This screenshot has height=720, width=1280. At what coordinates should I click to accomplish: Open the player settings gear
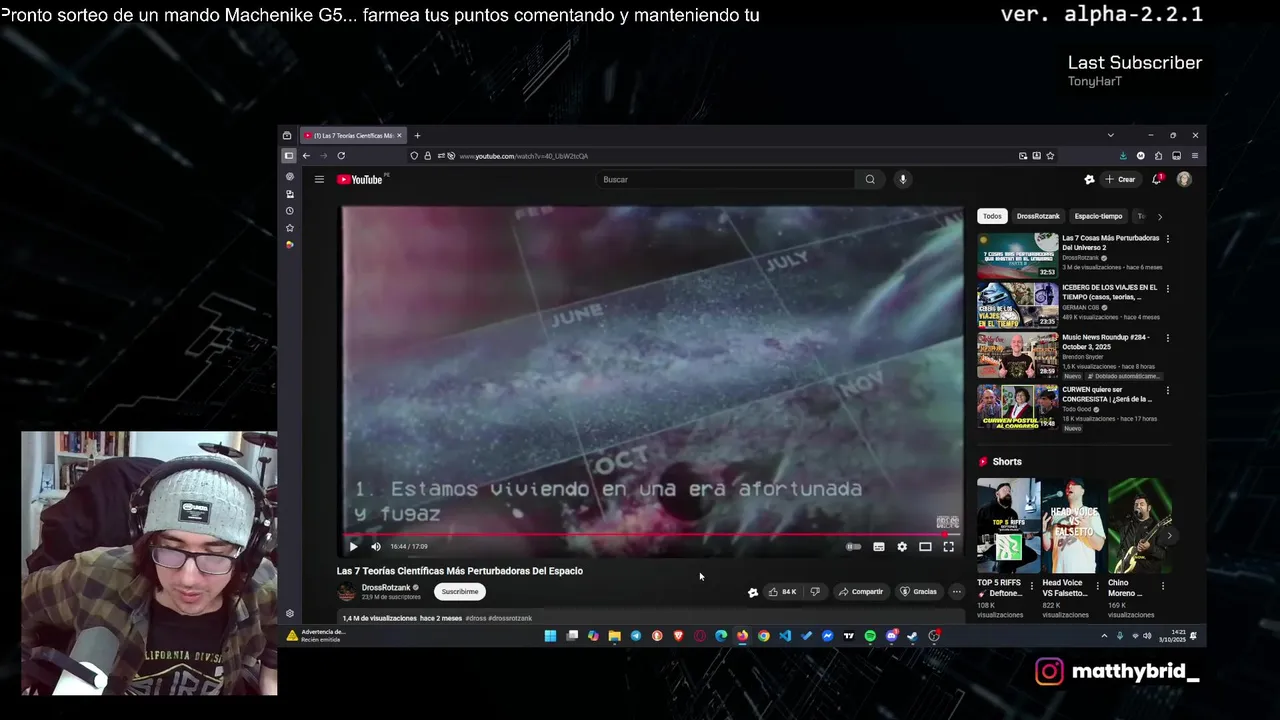point(902,547)
